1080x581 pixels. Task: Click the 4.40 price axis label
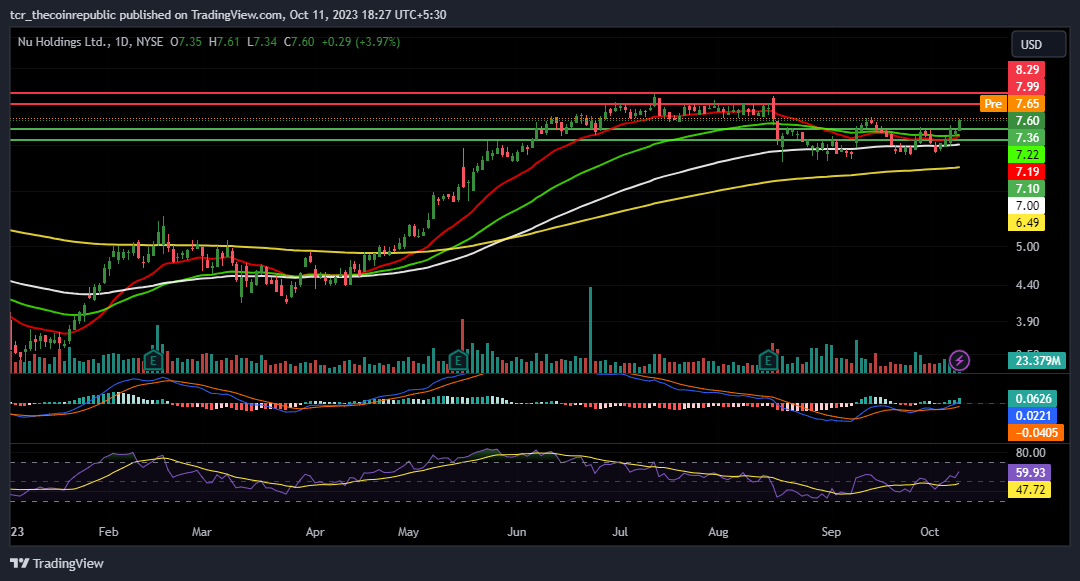(x=1027, y=284)
